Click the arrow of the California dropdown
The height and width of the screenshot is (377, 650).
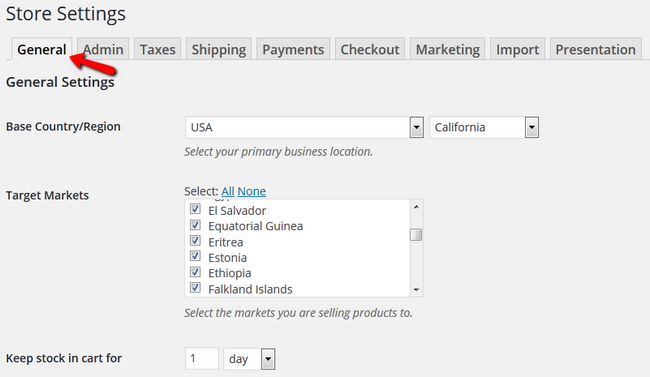(531, 127)
